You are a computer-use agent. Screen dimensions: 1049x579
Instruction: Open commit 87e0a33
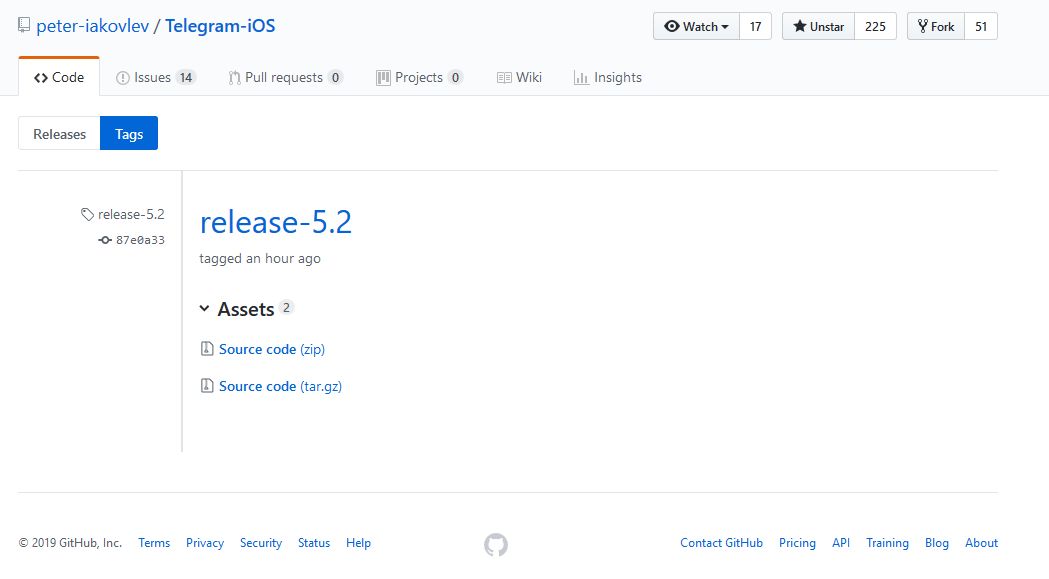[140, 240]
